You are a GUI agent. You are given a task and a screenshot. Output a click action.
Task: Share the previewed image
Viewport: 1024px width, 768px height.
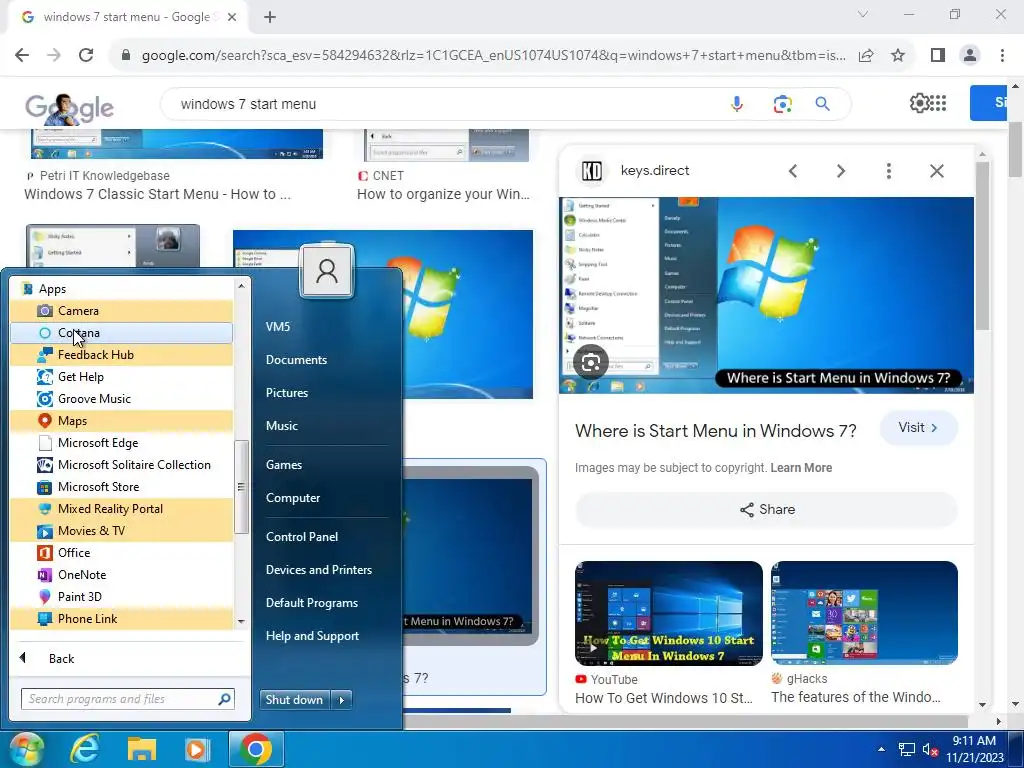767,509
